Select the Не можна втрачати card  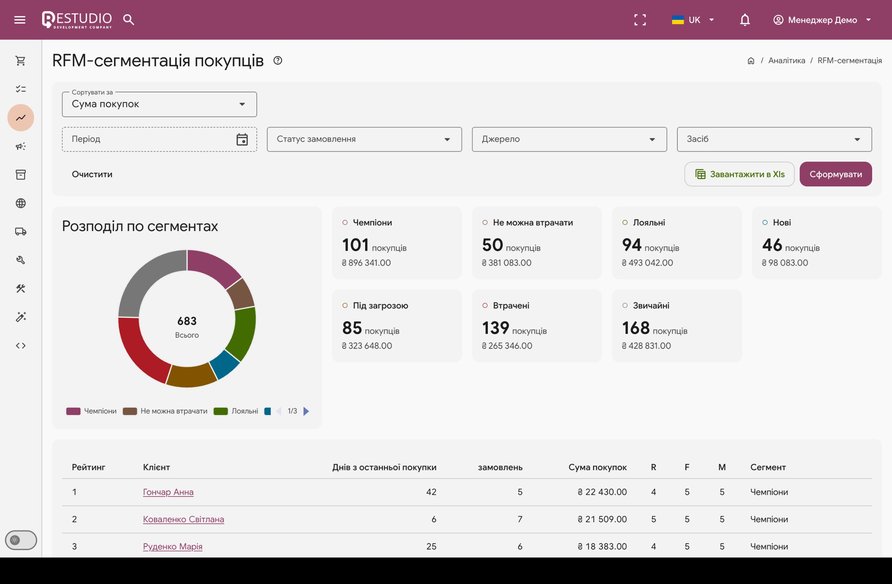[x=536, y=243]
